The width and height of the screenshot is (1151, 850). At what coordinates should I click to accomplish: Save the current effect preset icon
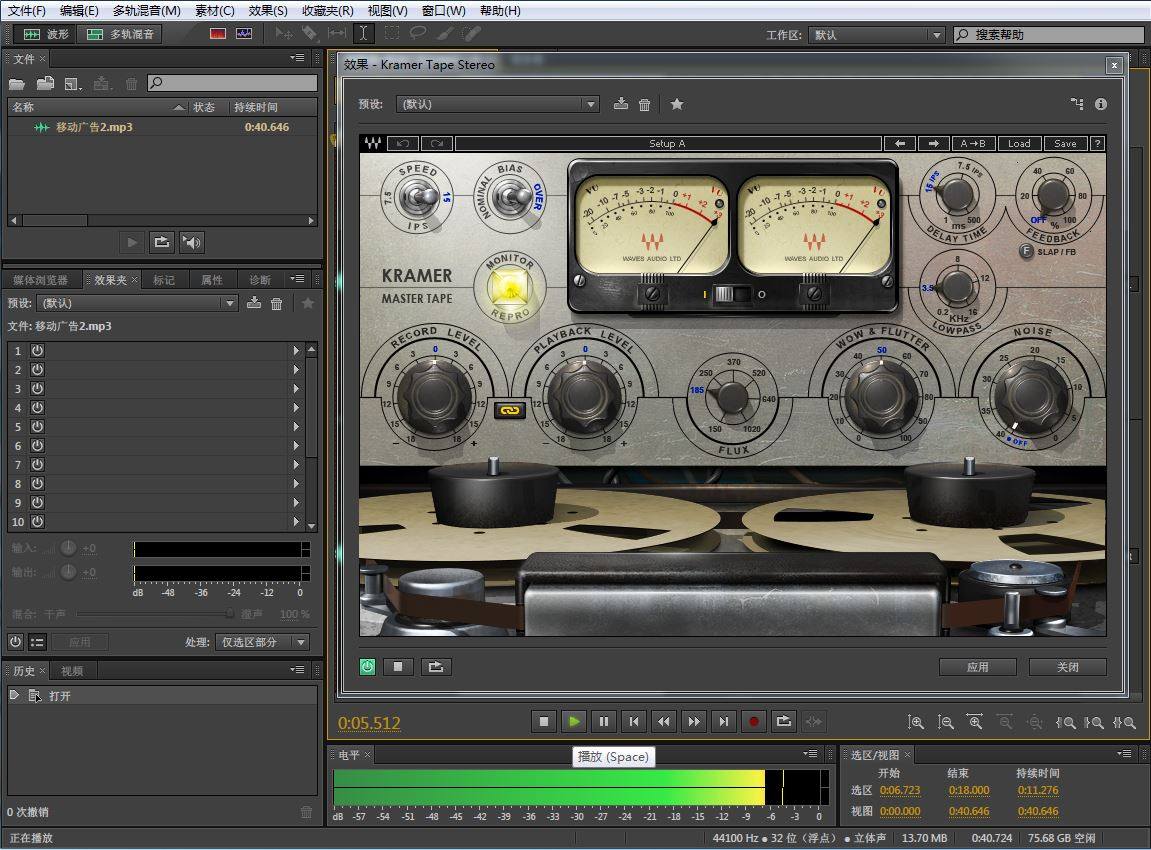click(x=621, y=104)
